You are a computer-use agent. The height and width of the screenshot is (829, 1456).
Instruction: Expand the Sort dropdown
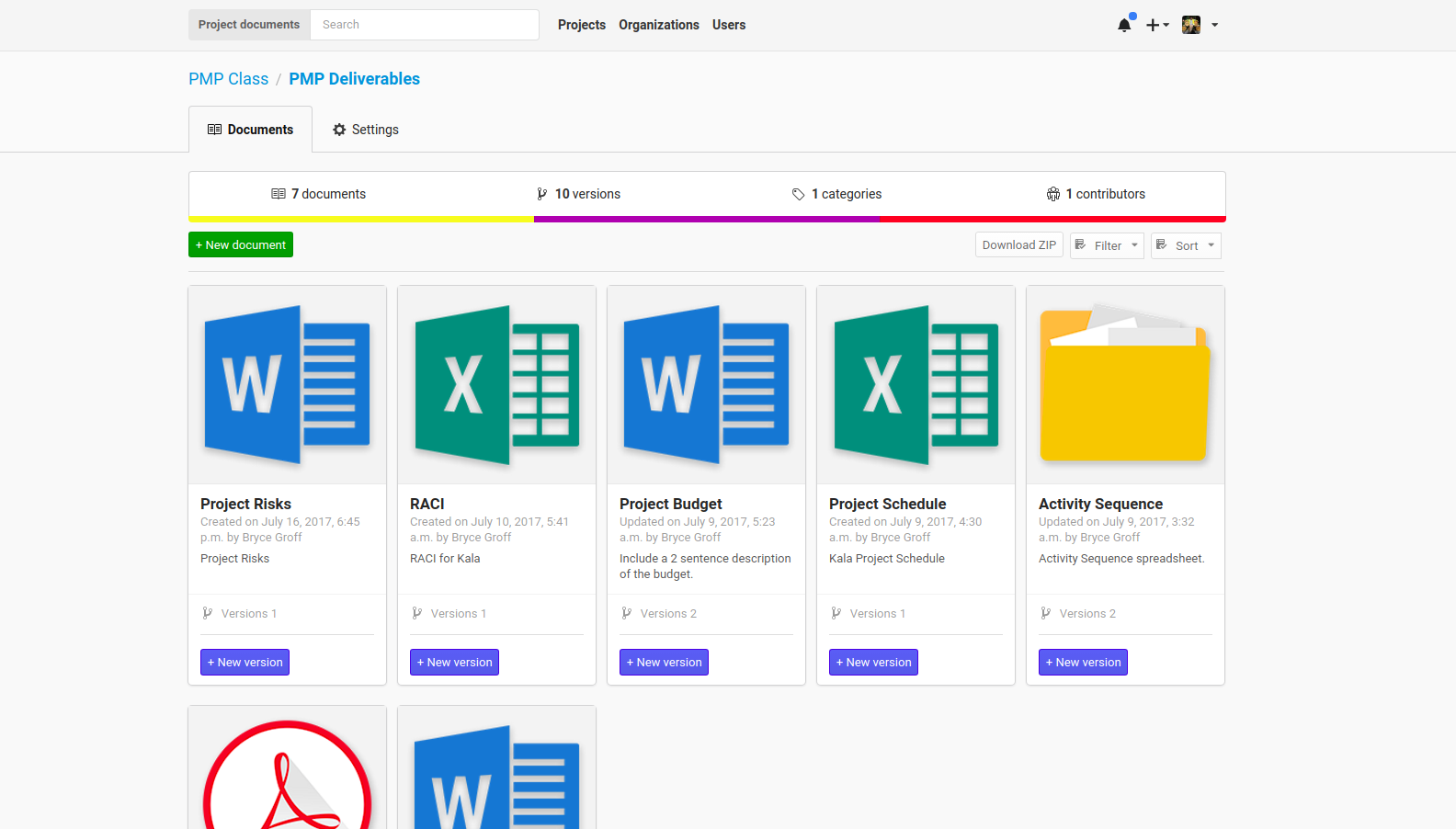pos(1186,245)
